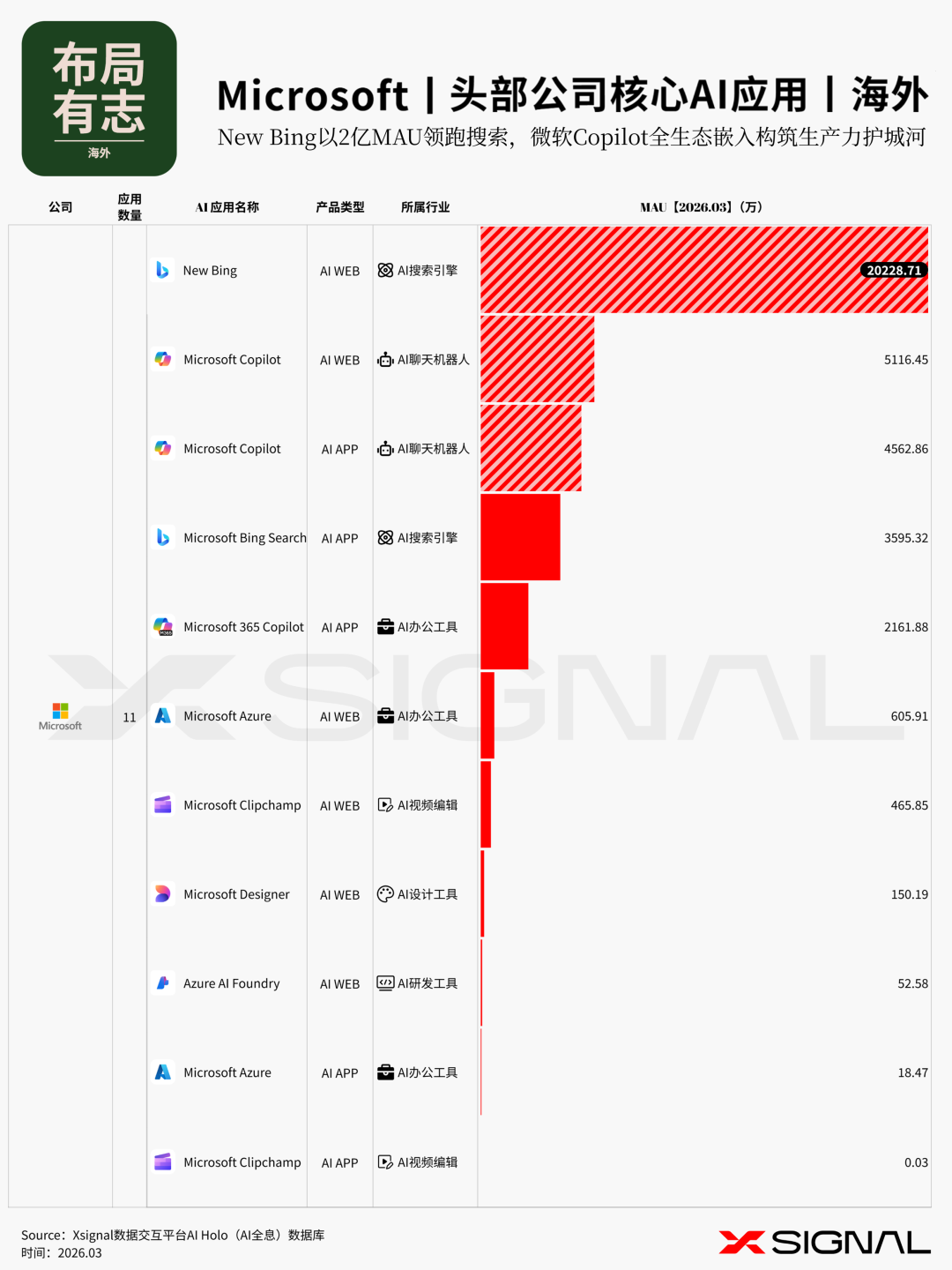Click the Microsoft 365 Copilot icon
This screenshot has height=1270, width=952.
click(163, 627)
